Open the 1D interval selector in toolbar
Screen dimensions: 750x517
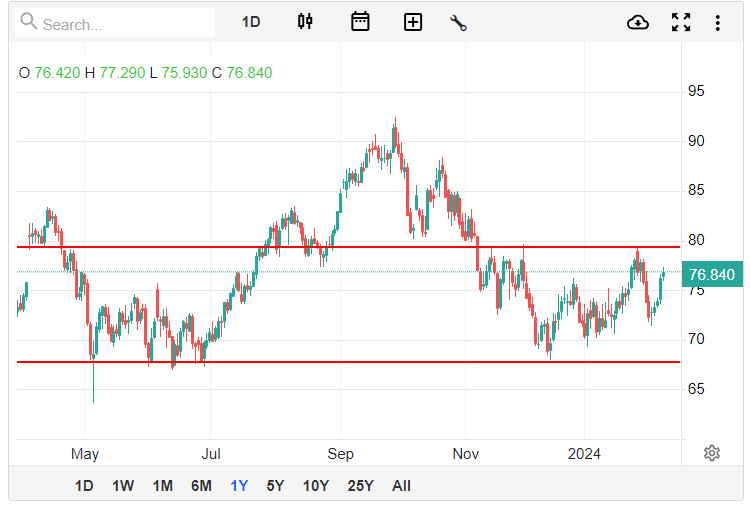251,22
